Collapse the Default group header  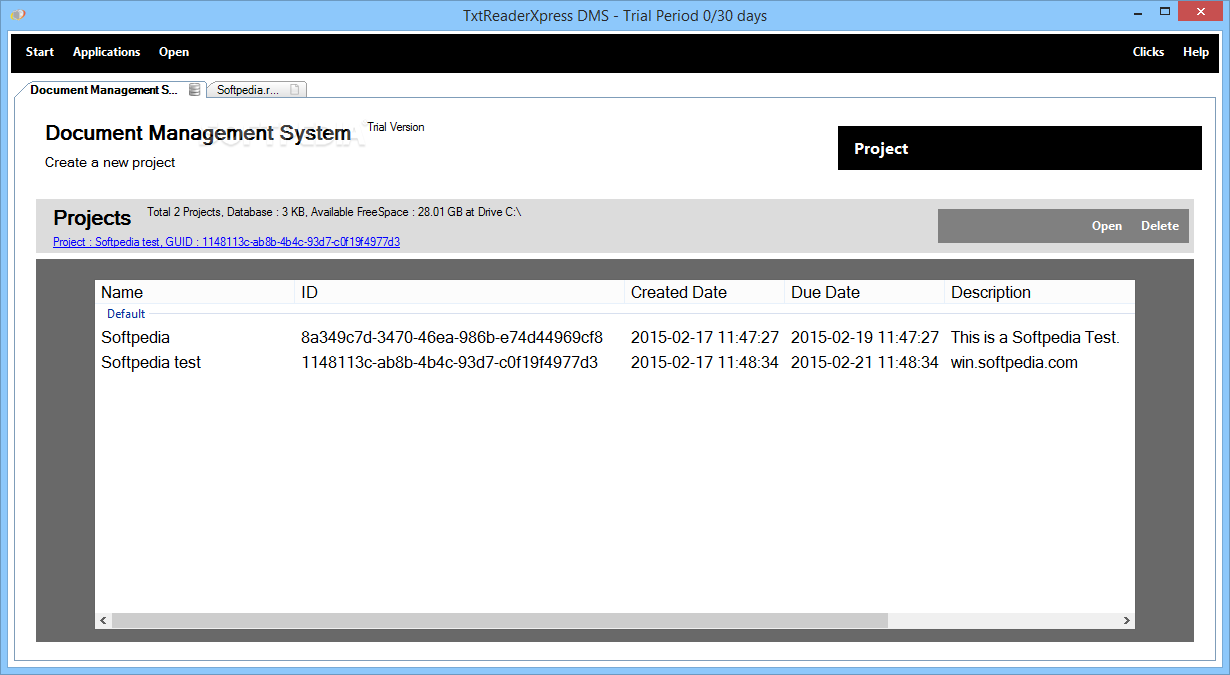[126, 314]
